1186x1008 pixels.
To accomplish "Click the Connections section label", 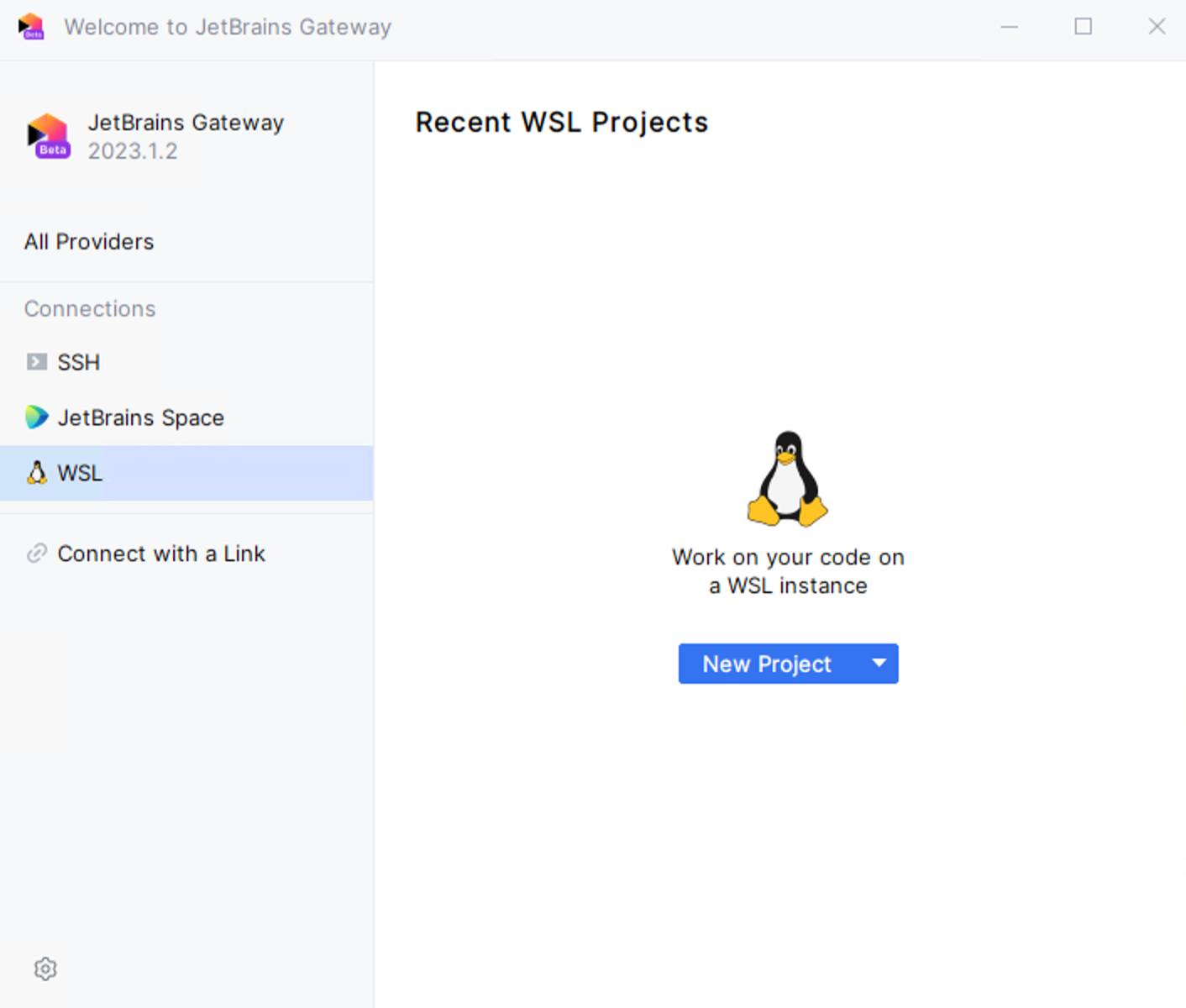I will pyautogui.click(x=90, y=309).
